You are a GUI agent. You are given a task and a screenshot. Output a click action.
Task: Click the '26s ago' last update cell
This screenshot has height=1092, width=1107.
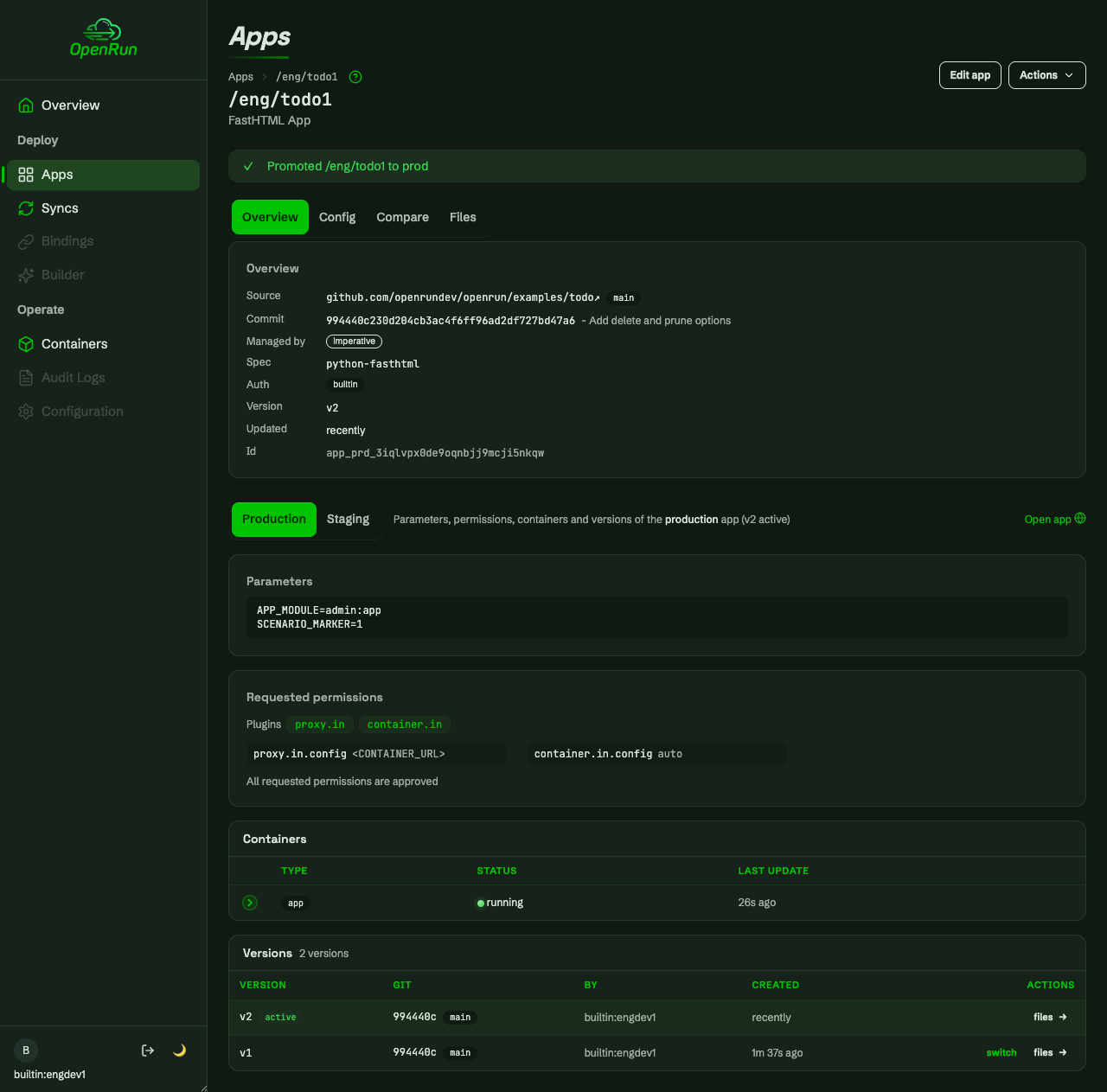point(757,903)
